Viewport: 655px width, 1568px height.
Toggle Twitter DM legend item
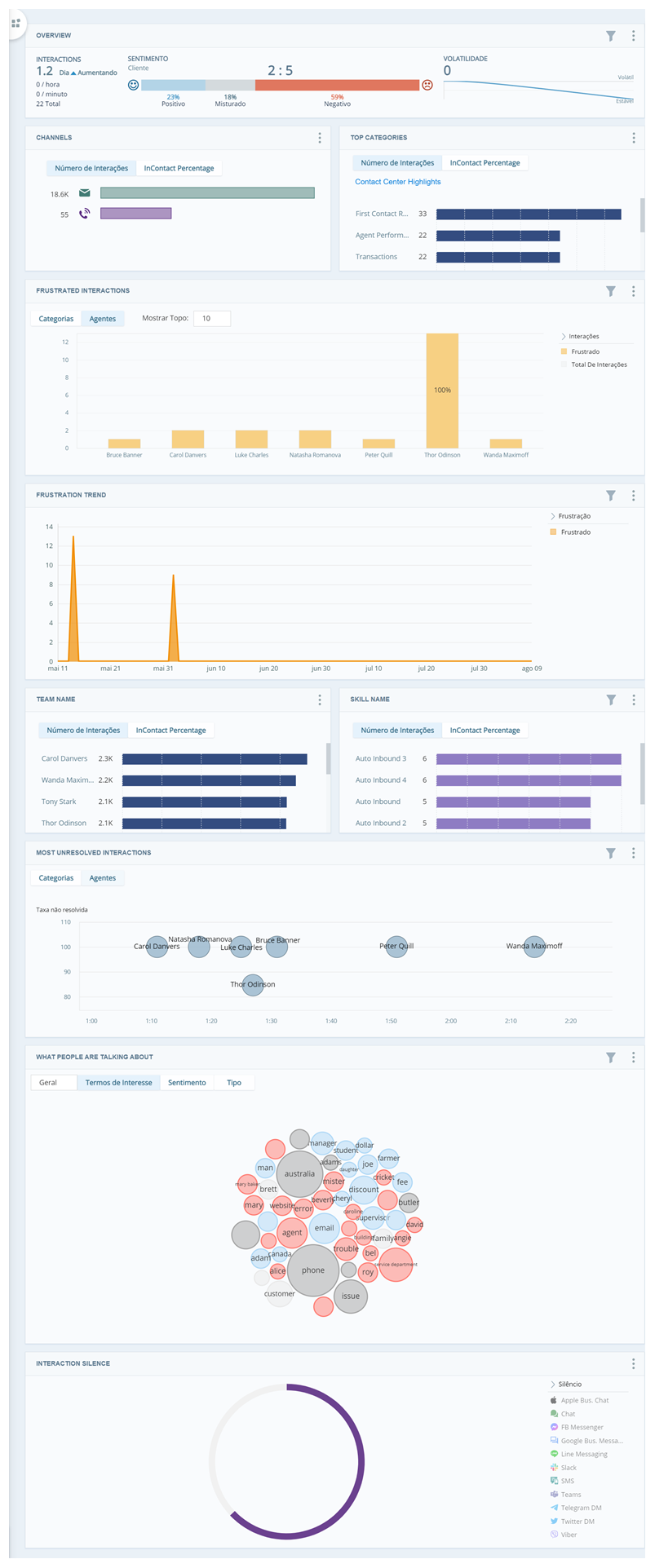click(x=573, y=1522)
